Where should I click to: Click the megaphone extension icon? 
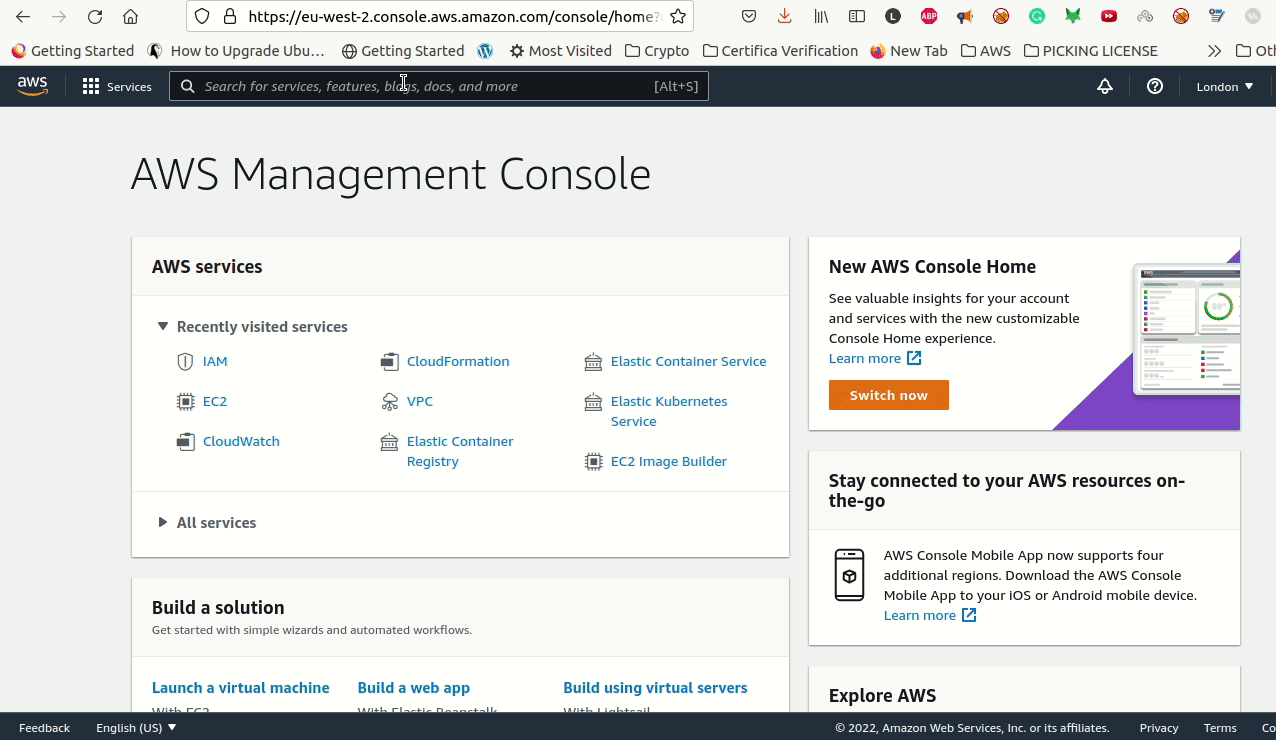point(965,17)
